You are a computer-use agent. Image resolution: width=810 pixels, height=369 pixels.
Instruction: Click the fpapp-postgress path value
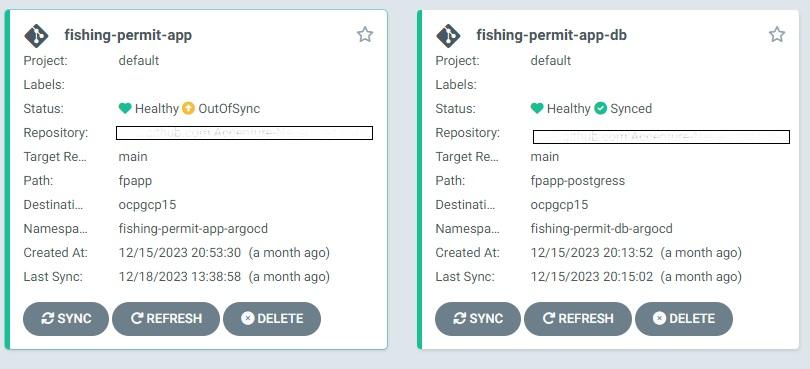[578, 181]
